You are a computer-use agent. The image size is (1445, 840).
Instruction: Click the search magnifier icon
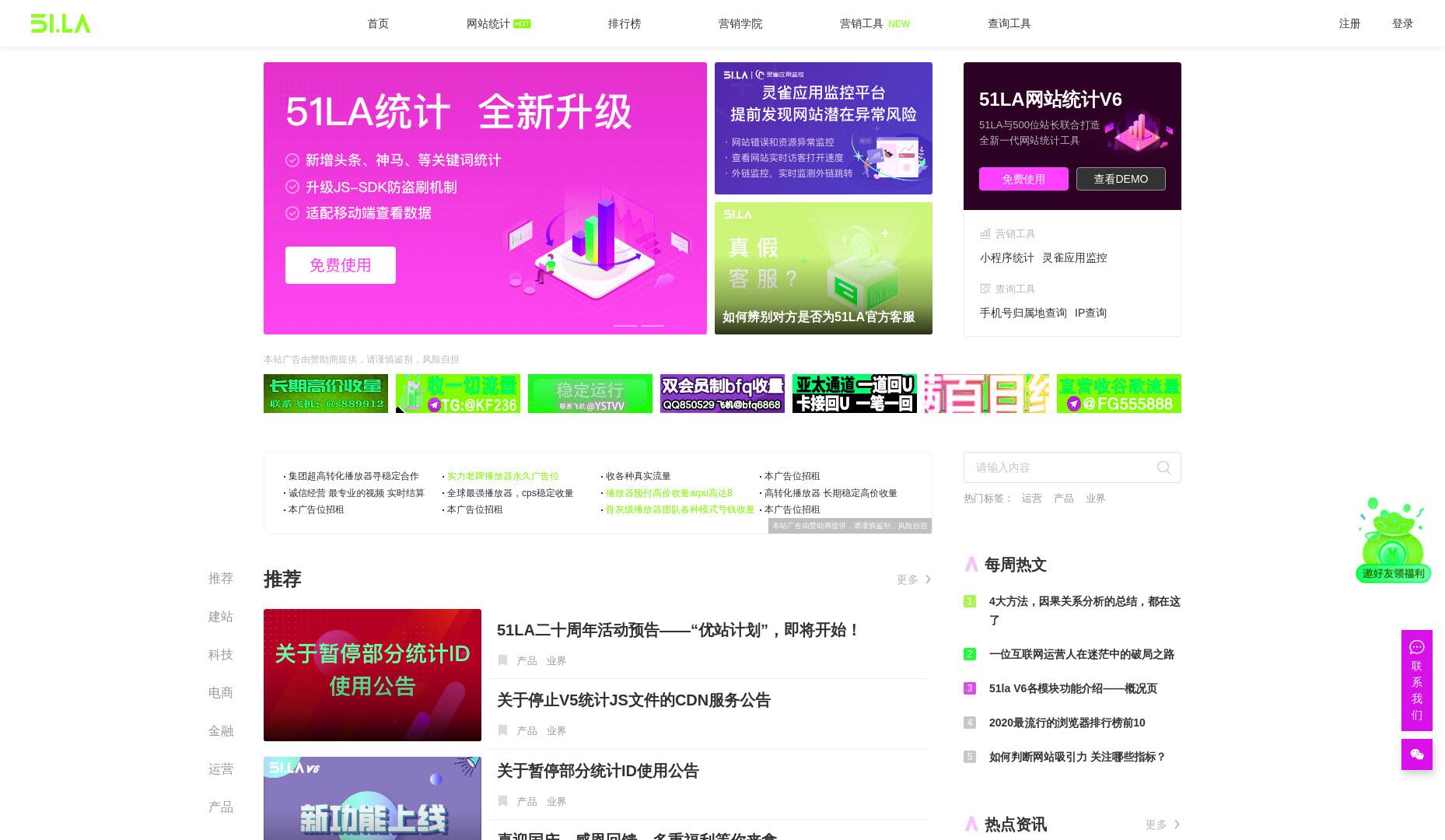point(1163,467)
